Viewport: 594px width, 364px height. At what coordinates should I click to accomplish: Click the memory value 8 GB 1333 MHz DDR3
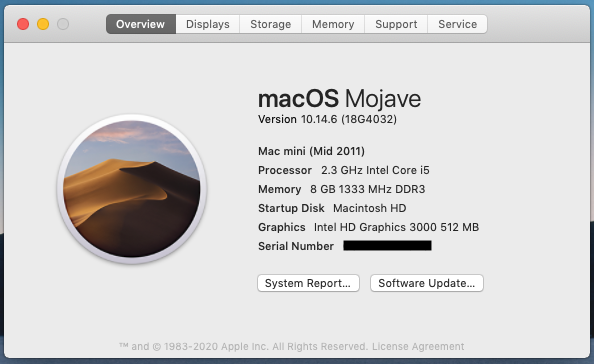[367, 189]
